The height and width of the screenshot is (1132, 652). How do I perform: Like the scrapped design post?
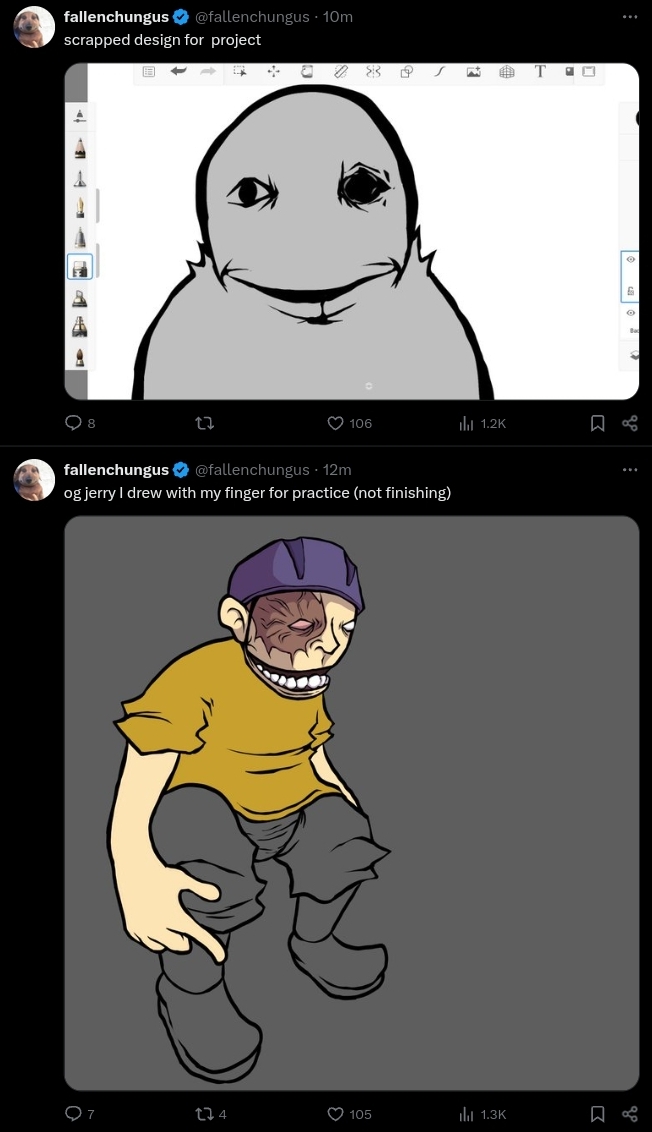(x=337, y=423)
